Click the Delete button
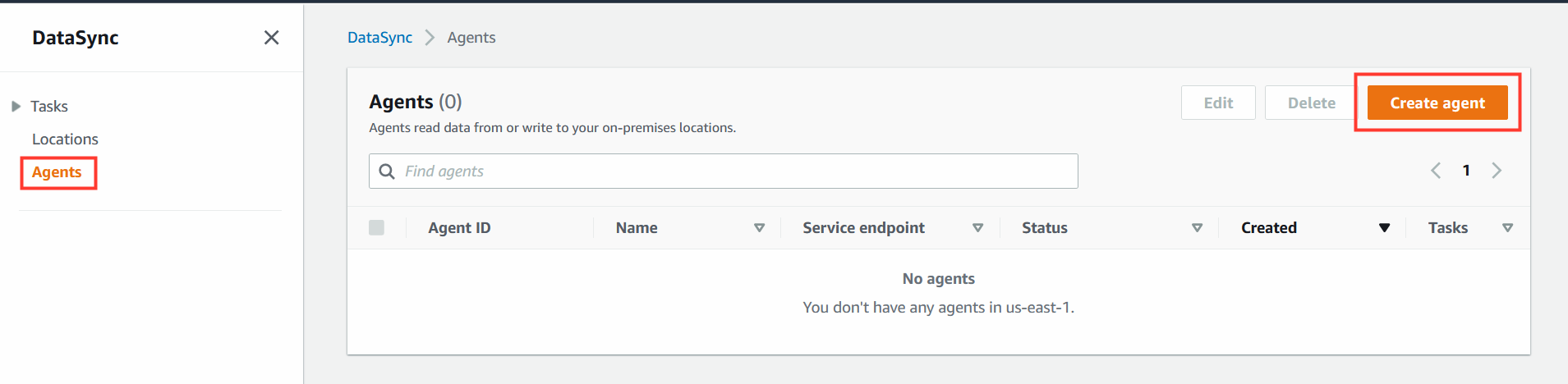1568x384 pixels. [x=1311, y=103]
